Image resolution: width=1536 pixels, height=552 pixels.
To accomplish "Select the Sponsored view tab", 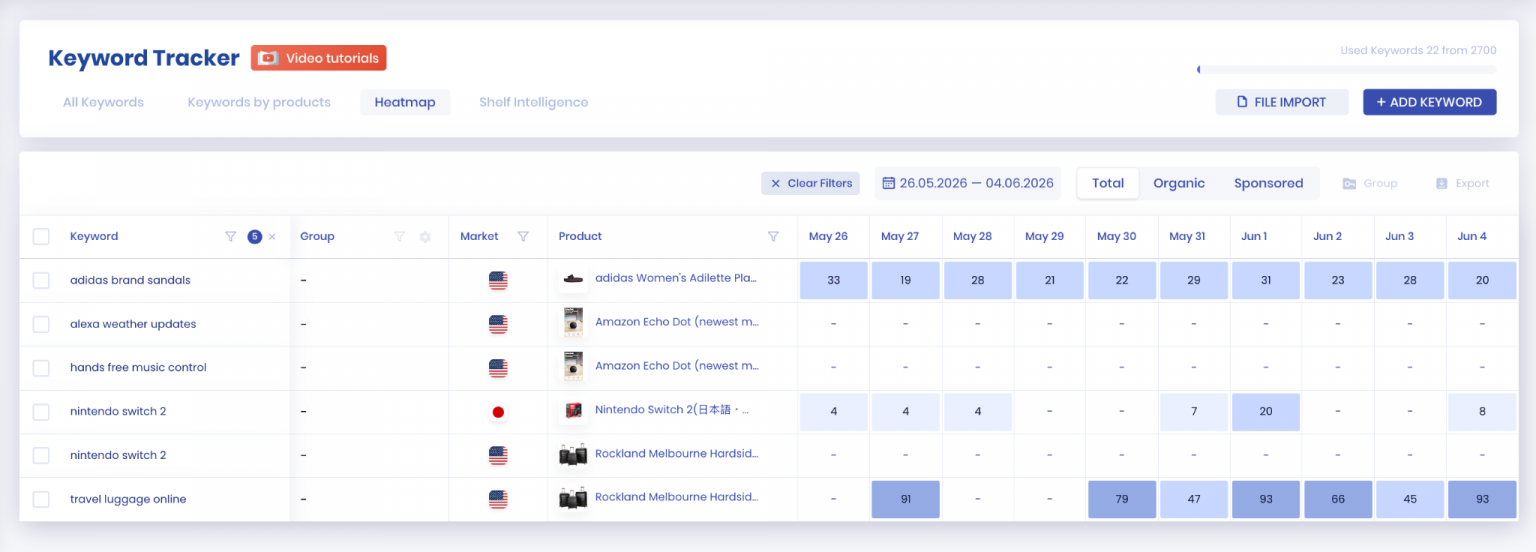I will click(x=1268, y=183).
